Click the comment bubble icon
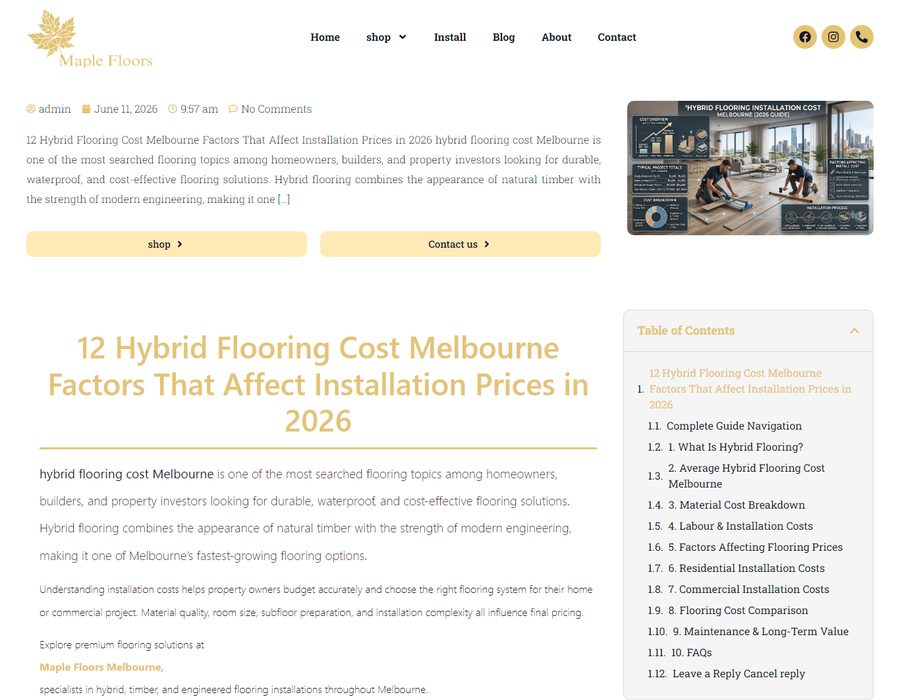The width and height of the screenshot is (900, 700). point(232,109)
